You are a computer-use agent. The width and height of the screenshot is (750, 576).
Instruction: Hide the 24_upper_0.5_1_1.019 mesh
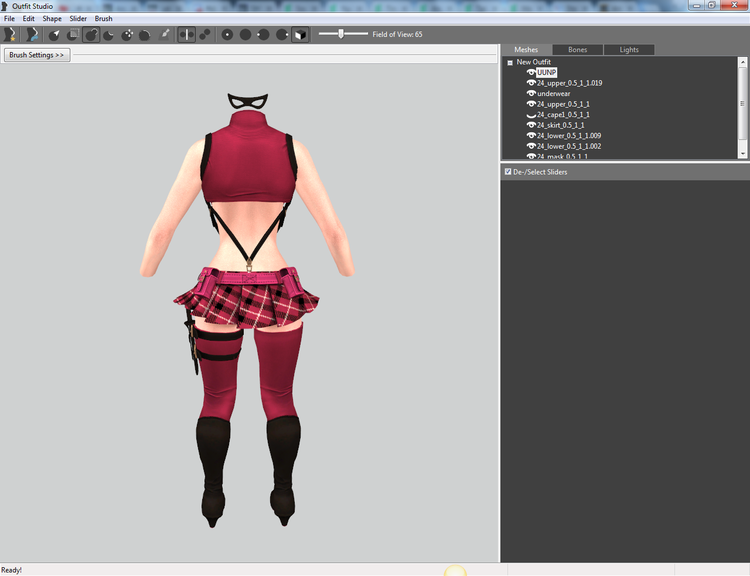click(x=531, y=83)
